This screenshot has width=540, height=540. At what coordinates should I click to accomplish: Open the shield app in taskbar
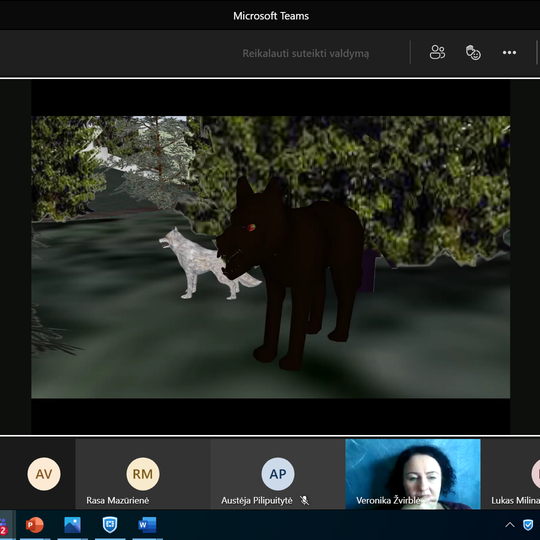point(110,525)
